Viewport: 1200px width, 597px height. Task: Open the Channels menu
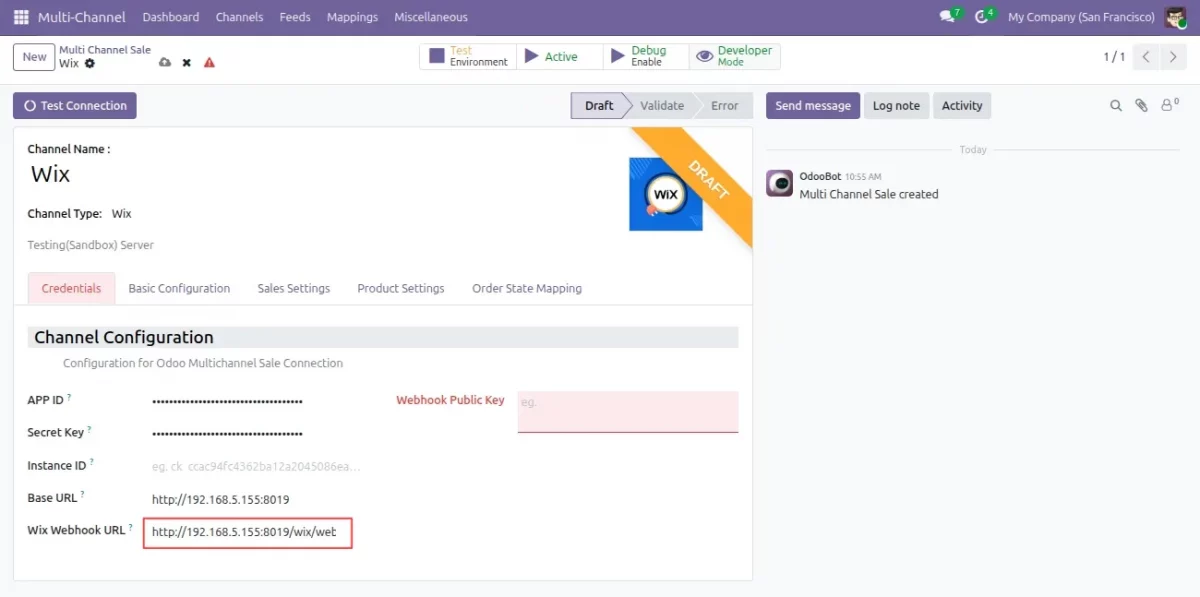point(239,17)
